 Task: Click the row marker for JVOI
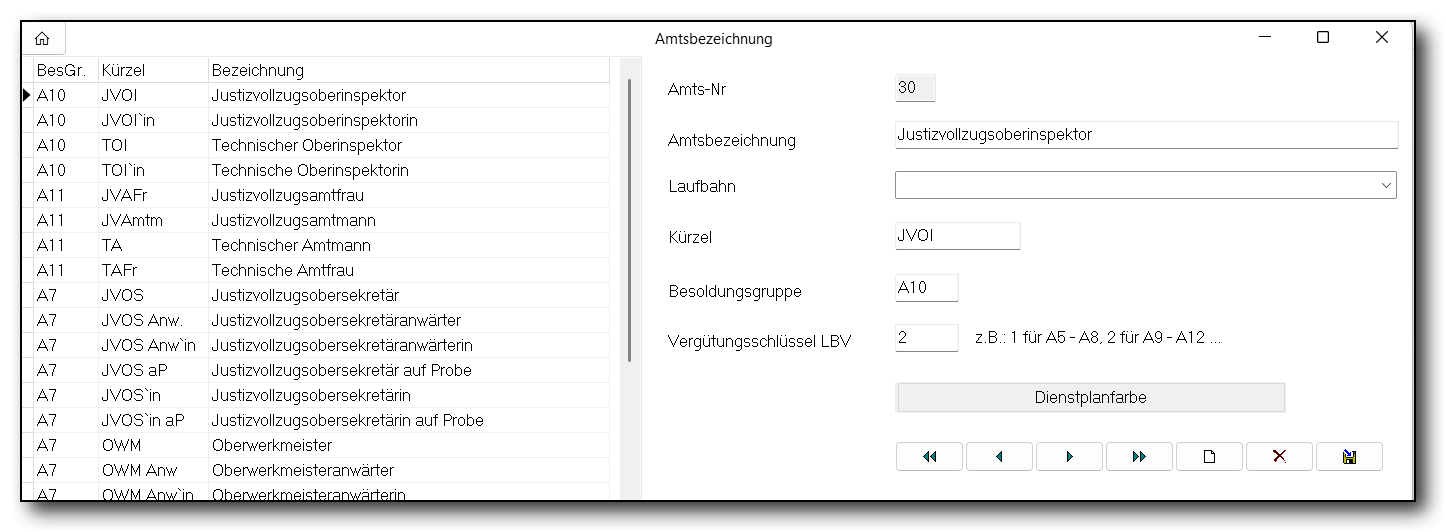click(27, 95)
